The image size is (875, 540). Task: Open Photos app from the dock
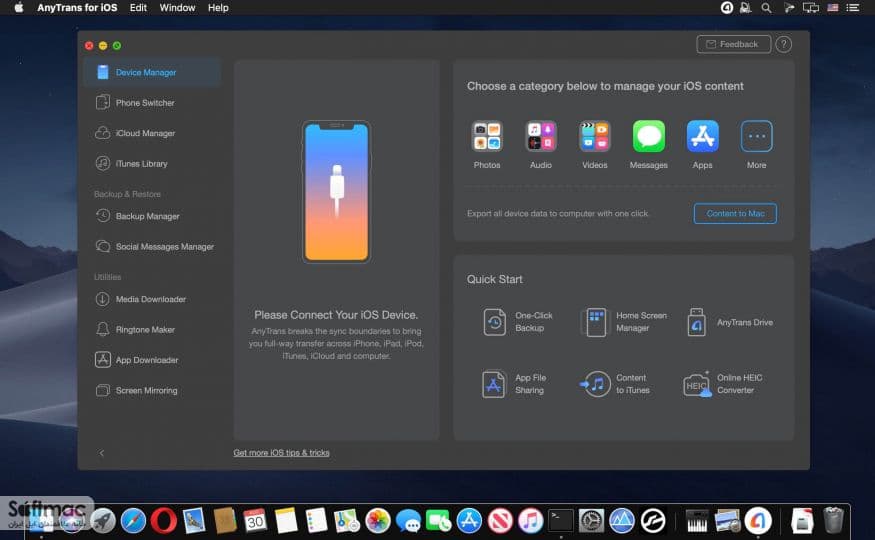pos(378,521)
